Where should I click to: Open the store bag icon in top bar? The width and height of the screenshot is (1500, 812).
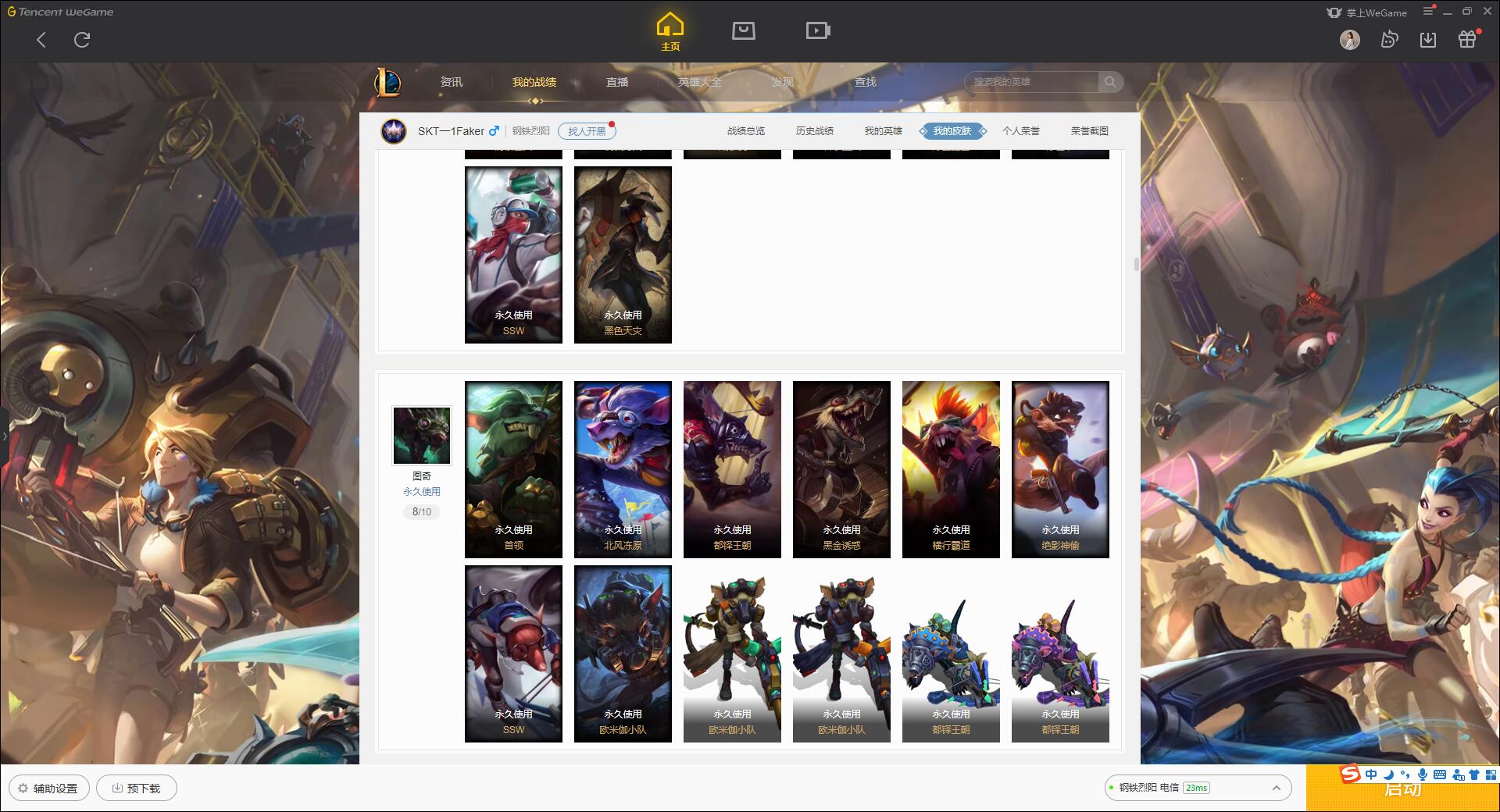[x=744, y=30]
